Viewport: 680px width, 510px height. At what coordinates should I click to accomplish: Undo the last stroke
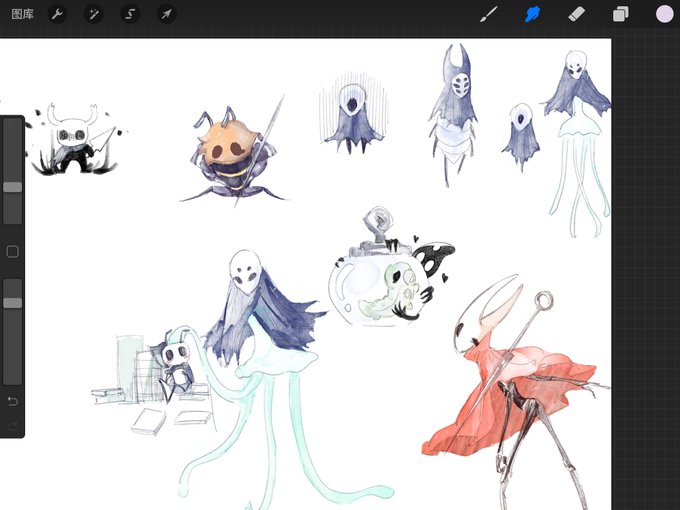[x=13, y=401]
